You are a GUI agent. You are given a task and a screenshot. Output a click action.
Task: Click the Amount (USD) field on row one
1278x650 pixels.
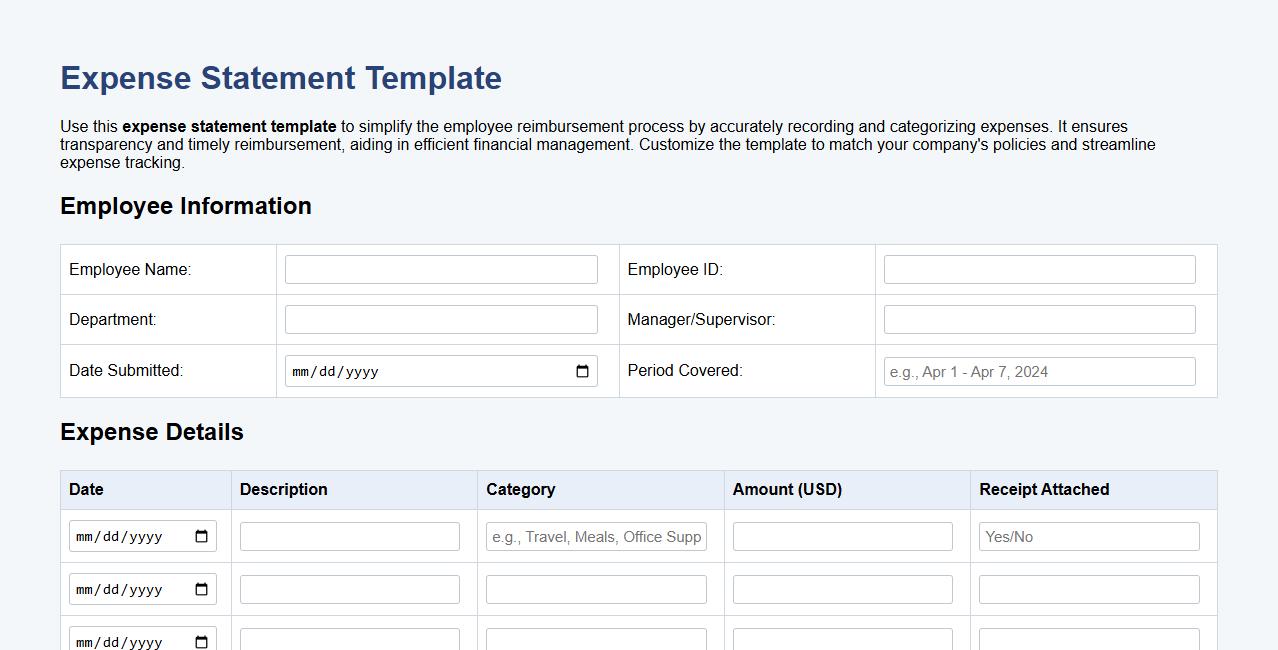(x=842, y=536)
